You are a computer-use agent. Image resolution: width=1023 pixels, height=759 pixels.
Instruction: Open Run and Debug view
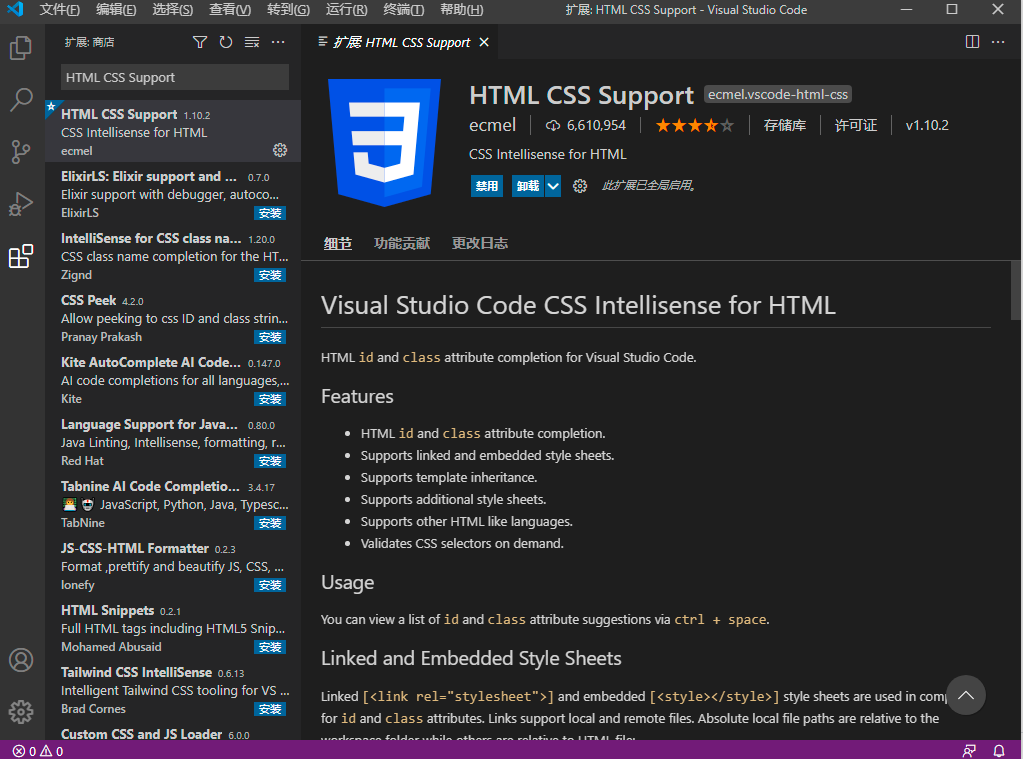[x=21, y=204]
